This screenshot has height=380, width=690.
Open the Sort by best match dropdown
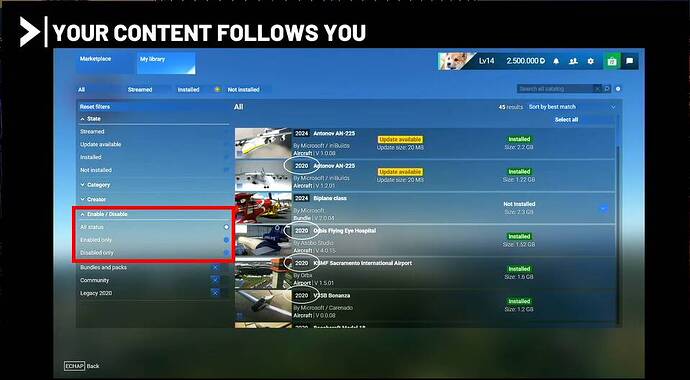point(572,107)
